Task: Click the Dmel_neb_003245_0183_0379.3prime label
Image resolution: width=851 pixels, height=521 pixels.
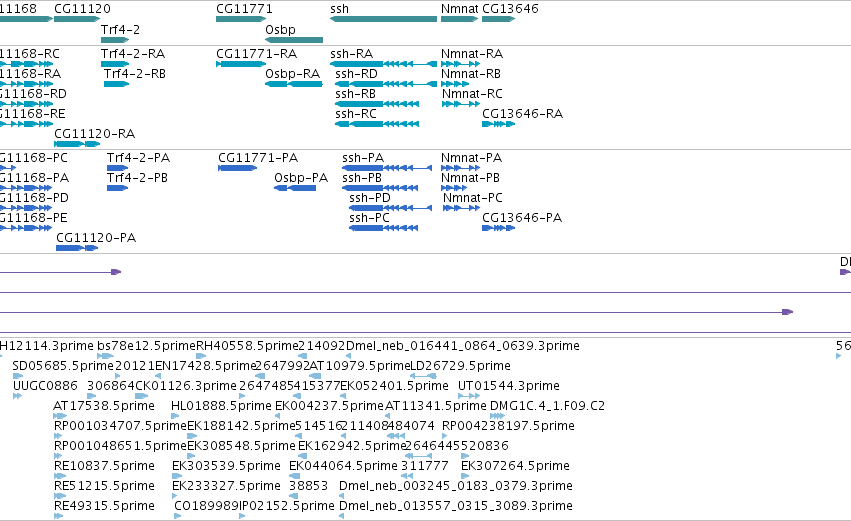Action: pyautogui.click(x=455, y=486)
